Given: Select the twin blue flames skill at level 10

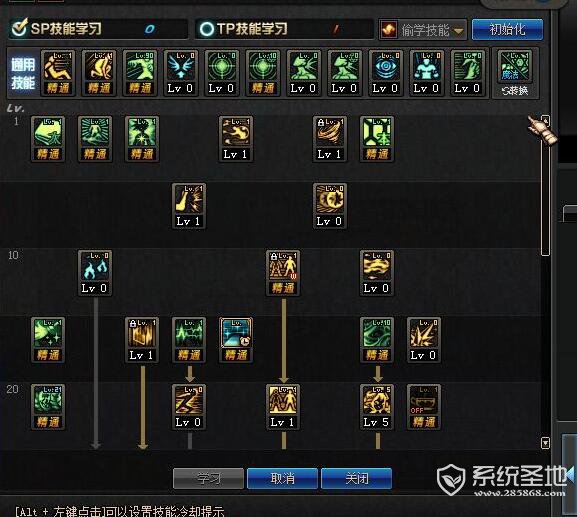Looking at the screenshot, I should click(95, 273).
